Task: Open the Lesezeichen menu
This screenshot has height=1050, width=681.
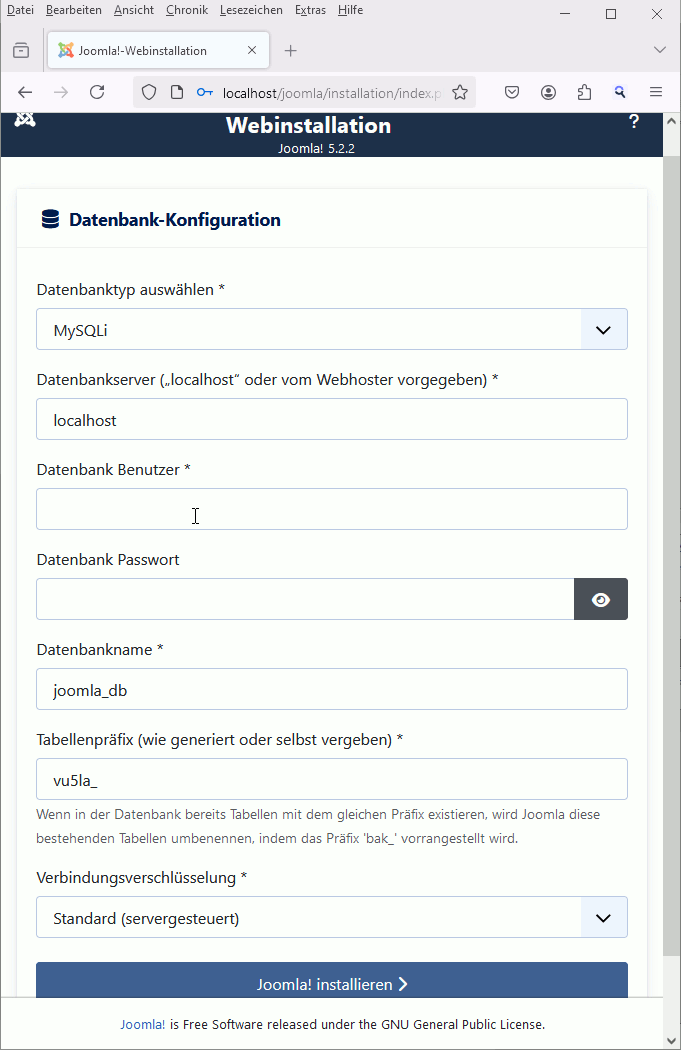Action: pos(251,10)
